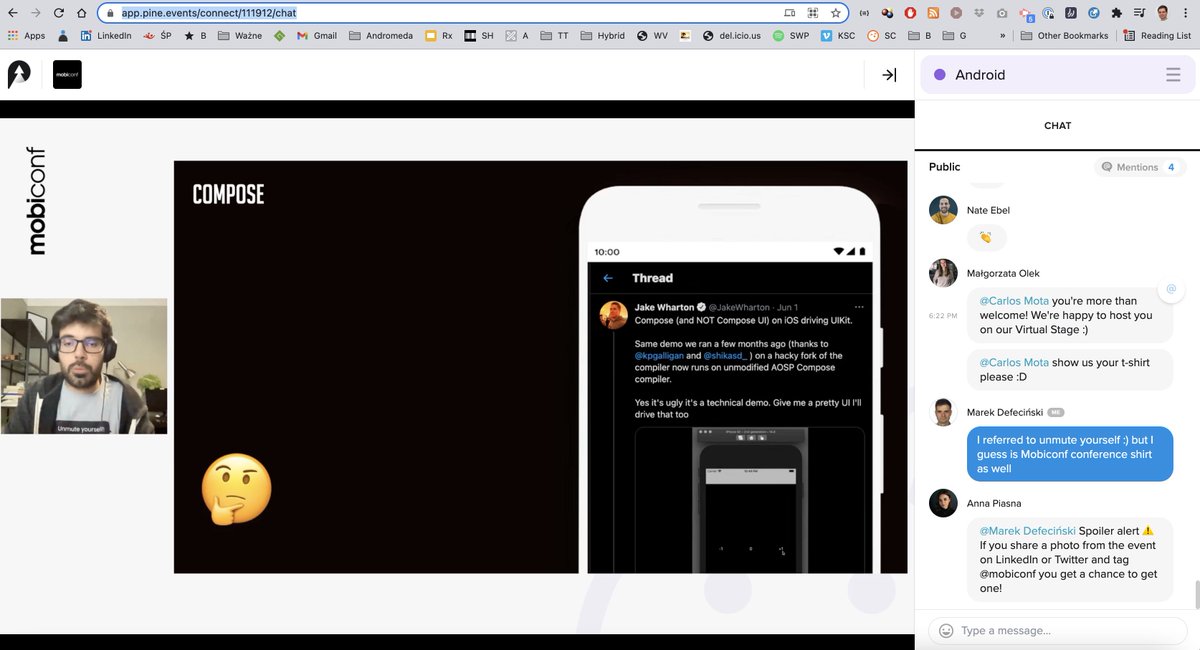This screenshot has height=650, width=1200.
Task: Open the Rx bookmark
Action: click(439, 35)
